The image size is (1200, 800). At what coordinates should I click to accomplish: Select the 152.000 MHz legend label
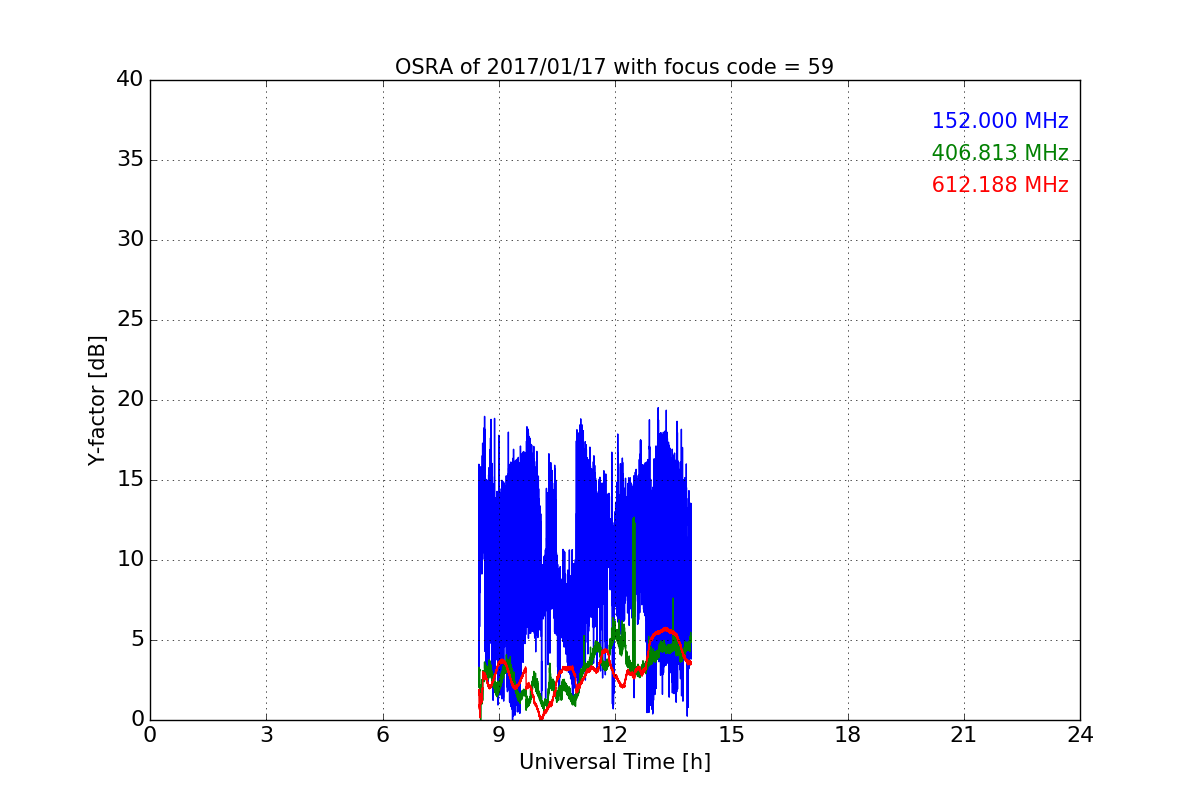(x=1000, y=121)
